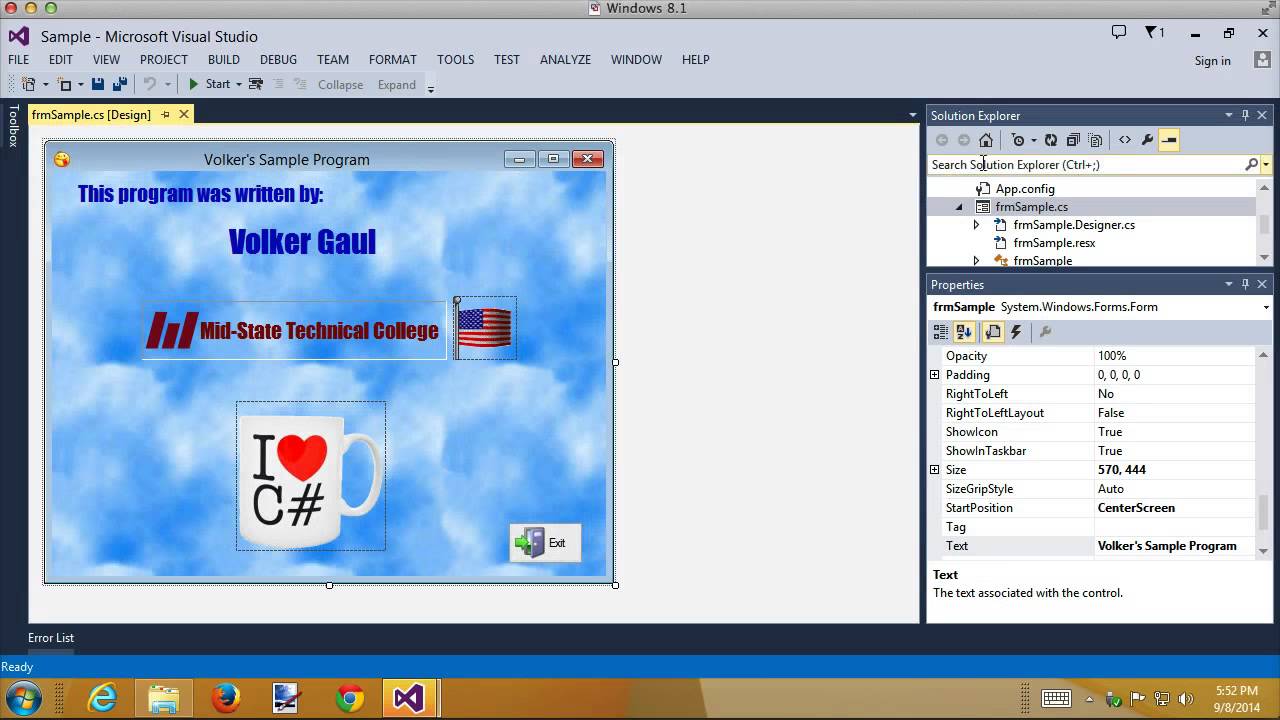Open the Windows Start button

click(23, 697)
